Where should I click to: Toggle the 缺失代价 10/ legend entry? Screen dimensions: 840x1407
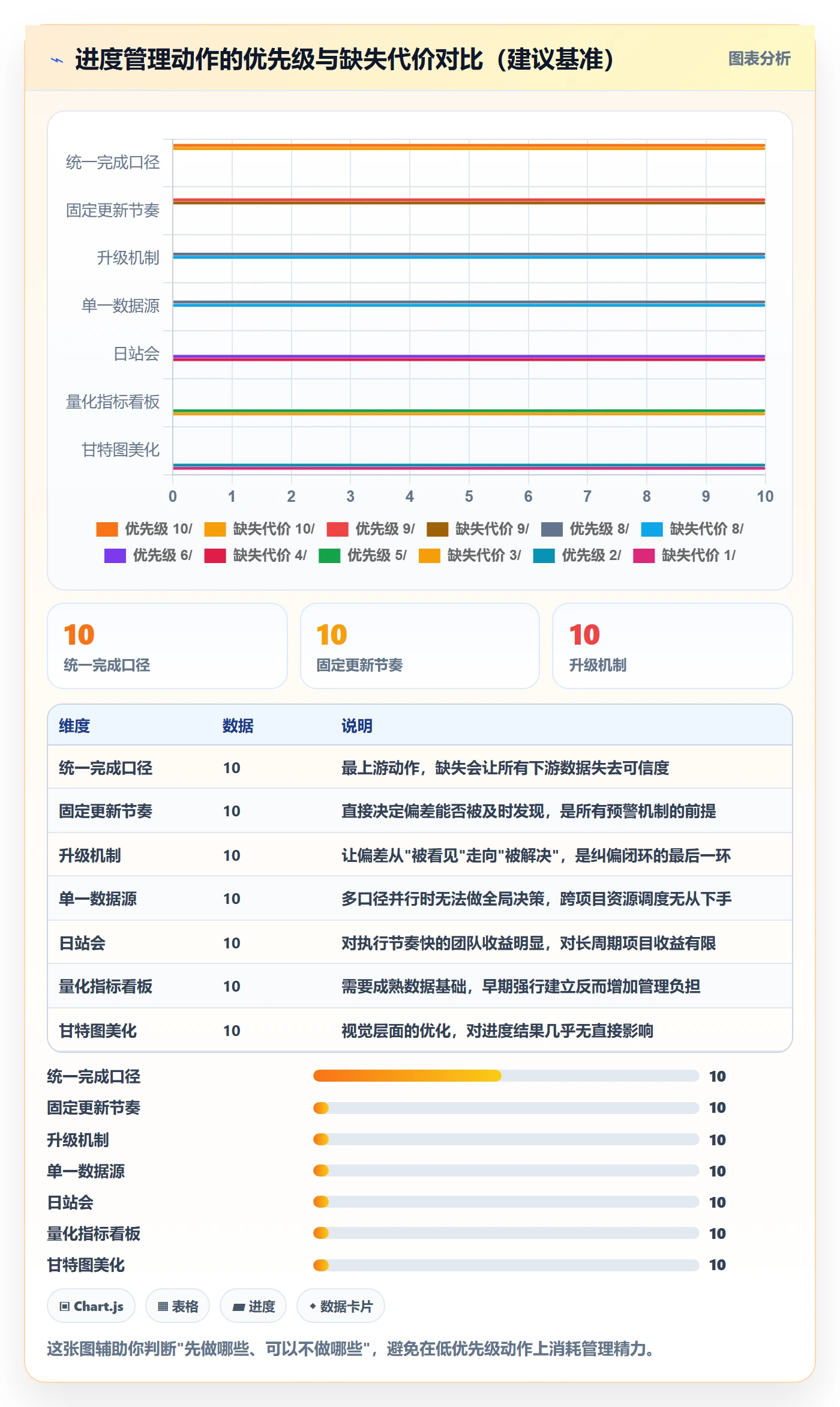(x=259, y=529)
